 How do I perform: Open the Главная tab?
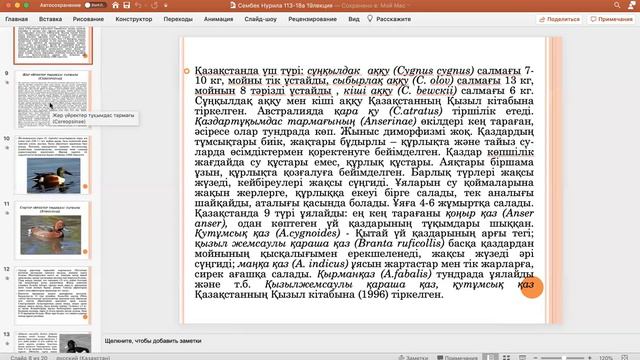[x=16, y=19]
